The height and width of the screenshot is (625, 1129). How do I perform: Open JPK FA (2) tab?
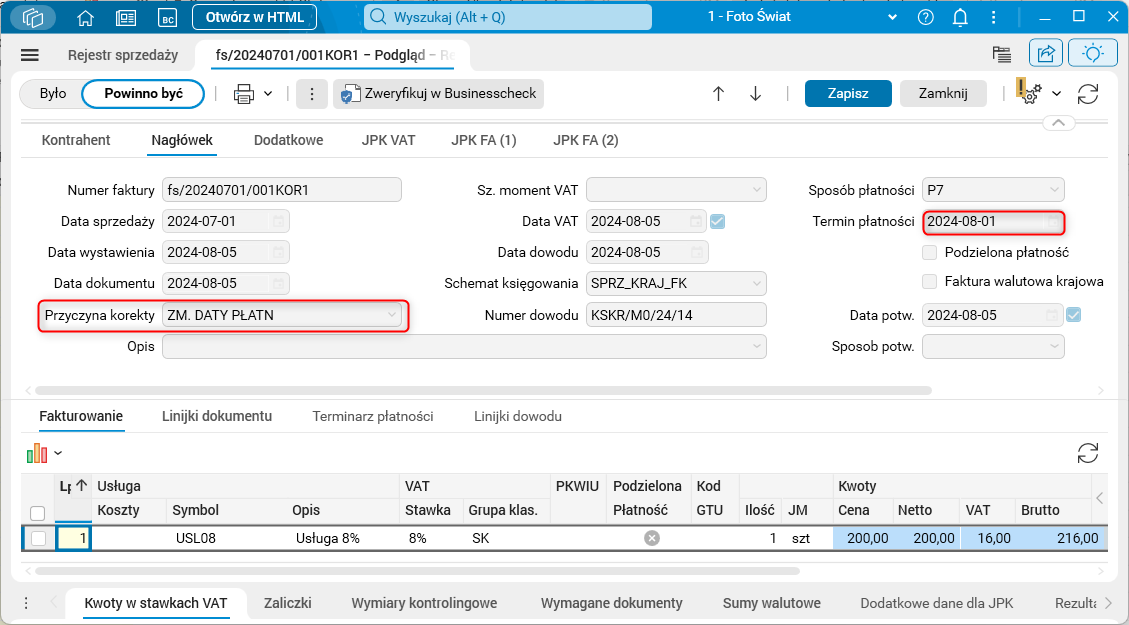585,140
